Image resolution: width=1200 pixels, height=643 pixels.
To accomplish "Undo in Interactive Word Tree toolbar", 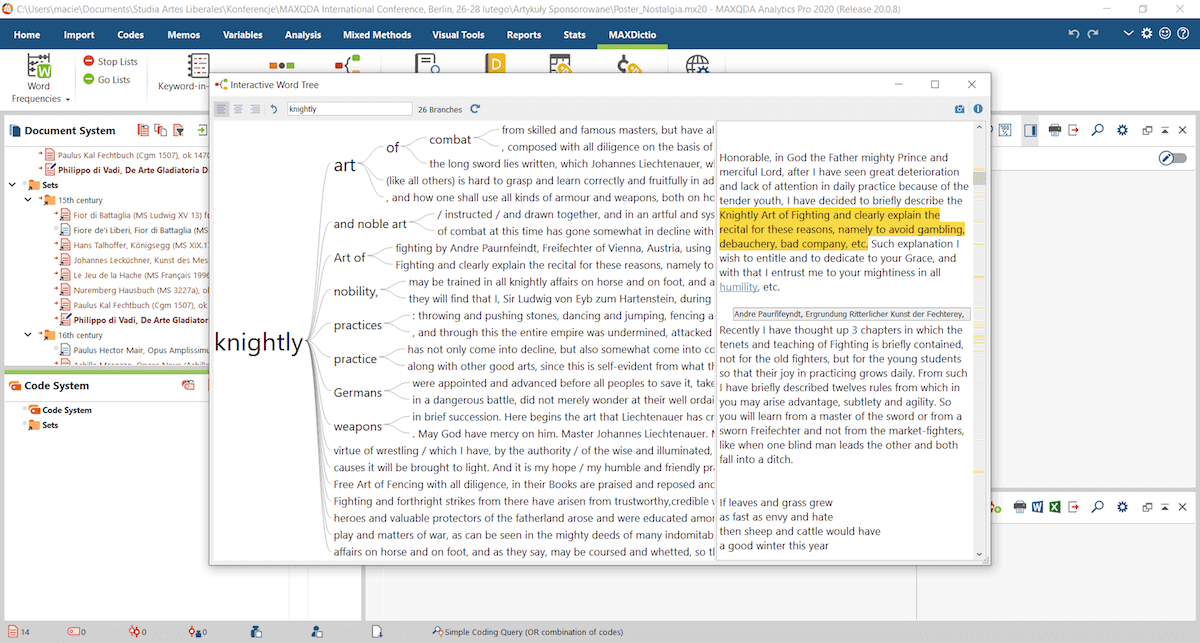I will [x=274, y=109].
